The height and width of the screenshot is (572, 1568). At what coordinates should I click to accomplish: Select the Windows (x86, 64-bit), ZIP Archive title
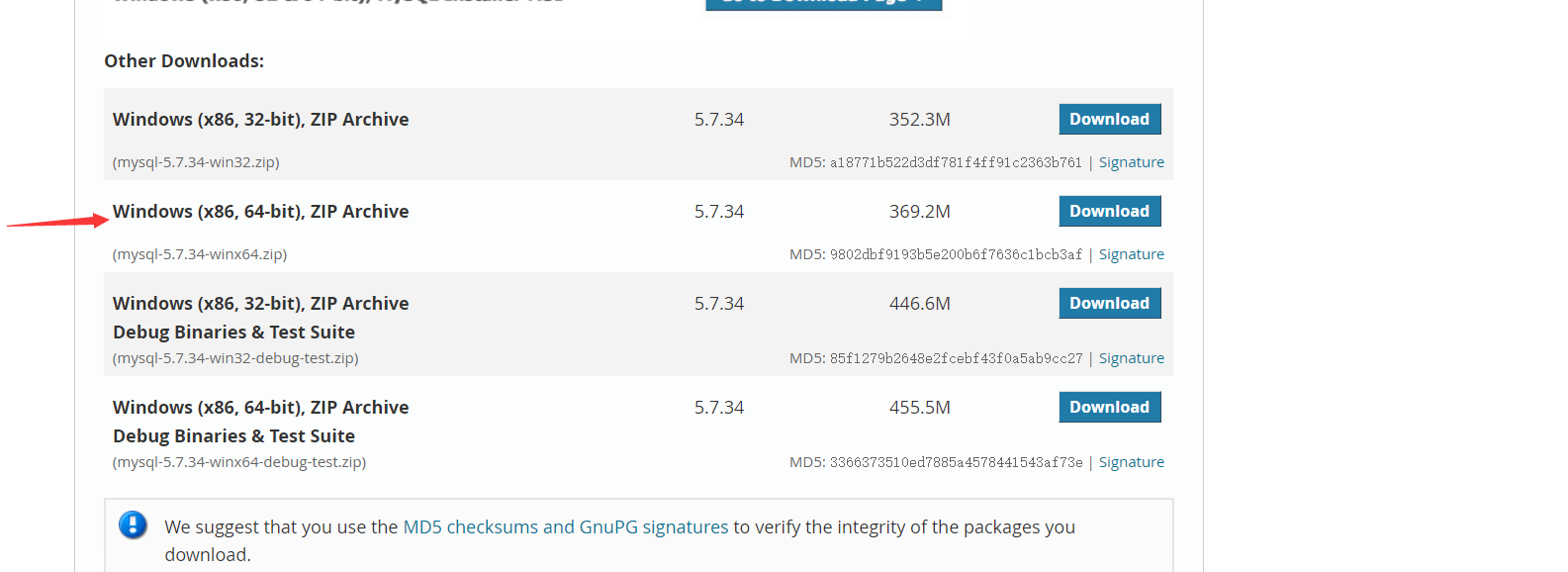(x=261, y=211)
